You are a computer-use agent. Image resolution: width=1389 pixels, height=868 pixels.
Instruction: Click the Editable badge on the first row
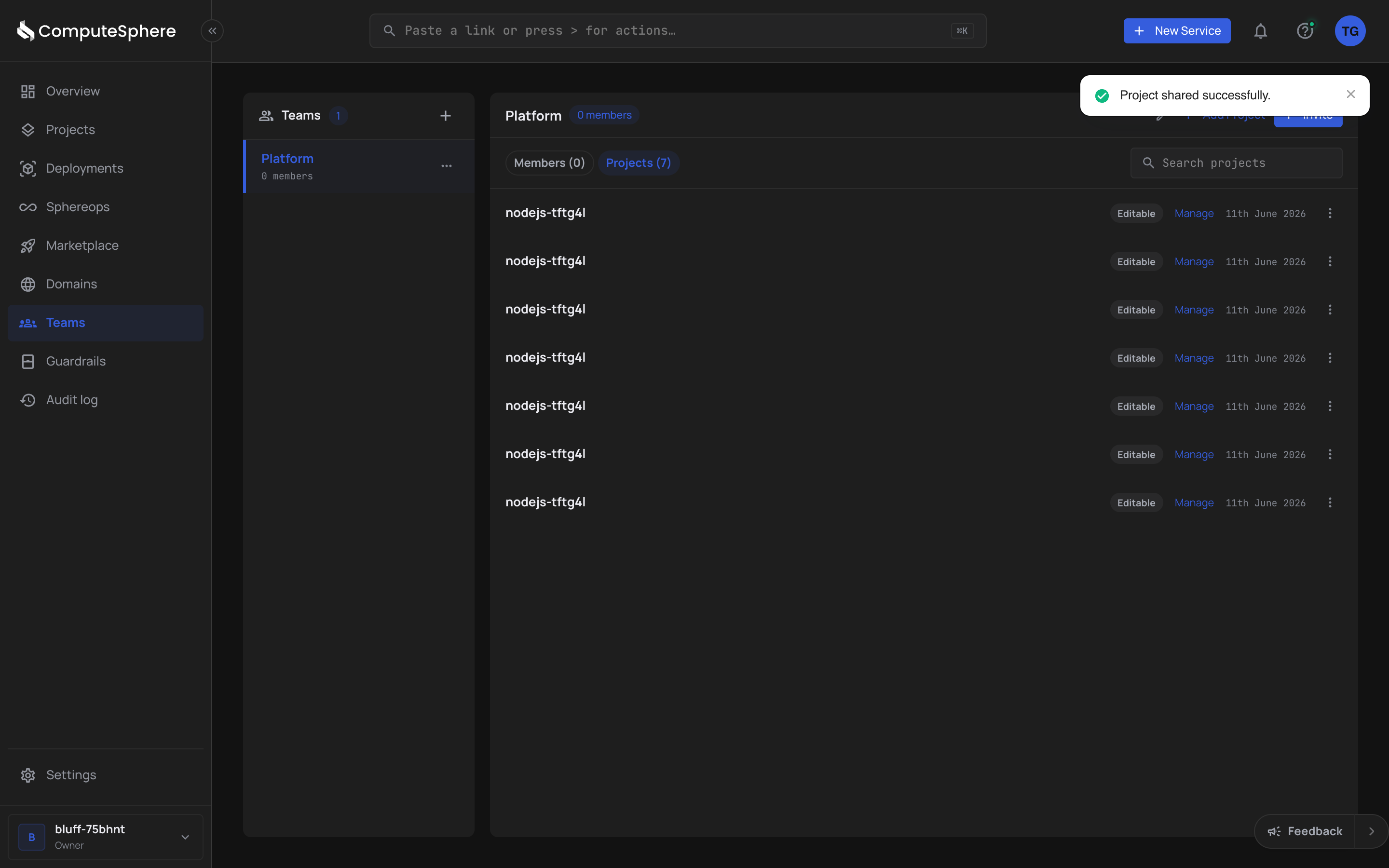pyautogui.click(x=1136, y=214)
